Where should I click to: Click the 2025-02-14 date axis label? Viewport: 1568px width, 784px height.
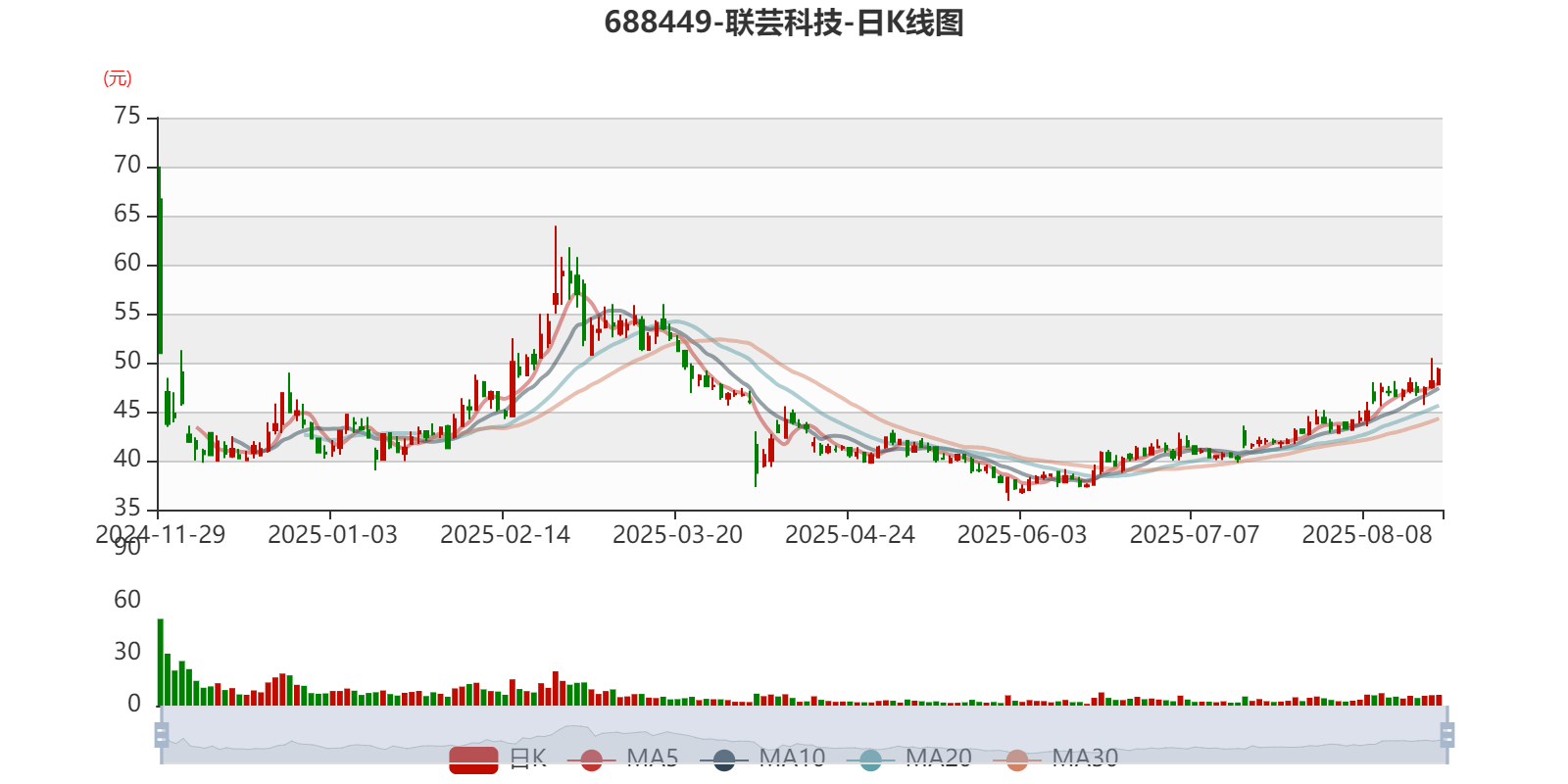coord(505,535)
